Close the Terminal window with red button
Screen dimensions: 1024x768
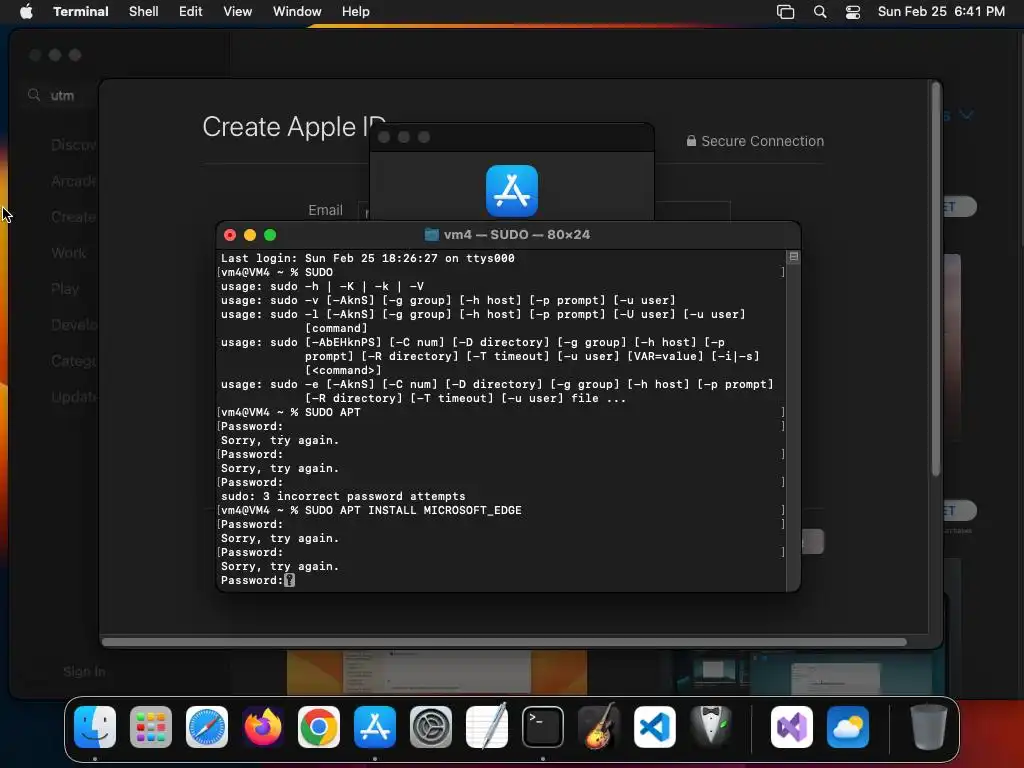tap(230, 235)
